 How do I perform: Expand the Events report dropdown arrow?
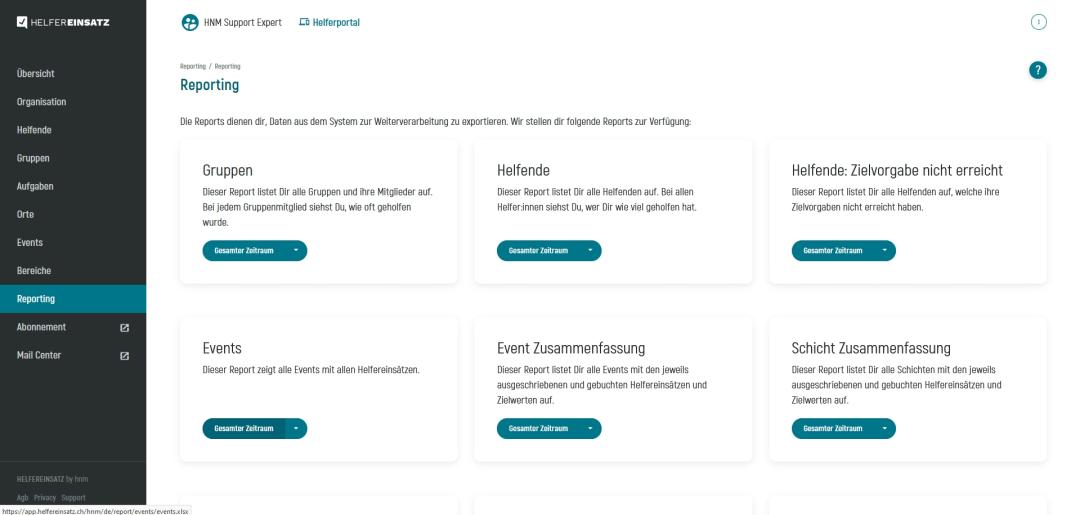point(296,428)
